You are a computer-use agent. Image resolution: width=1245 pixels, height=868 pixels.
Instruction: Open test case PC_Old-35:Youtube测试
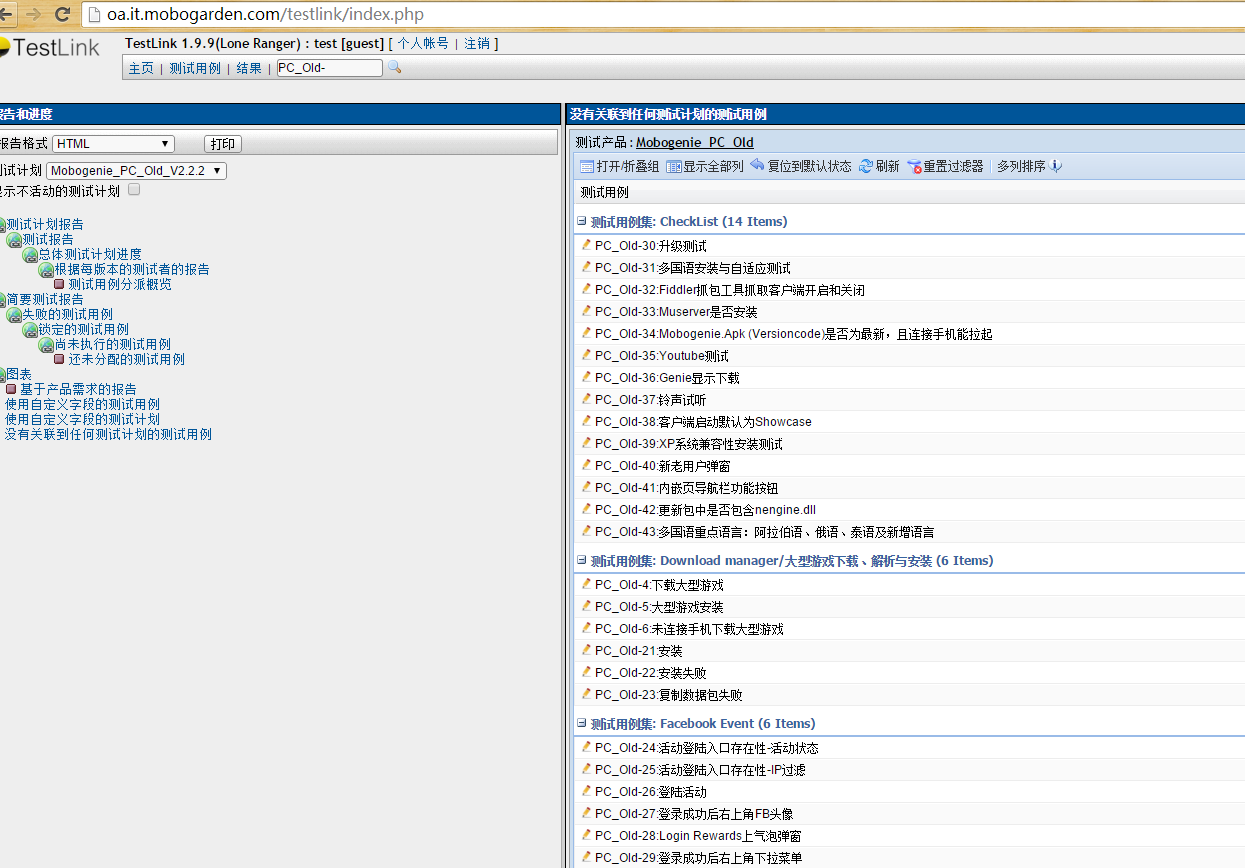pos(661,356)
